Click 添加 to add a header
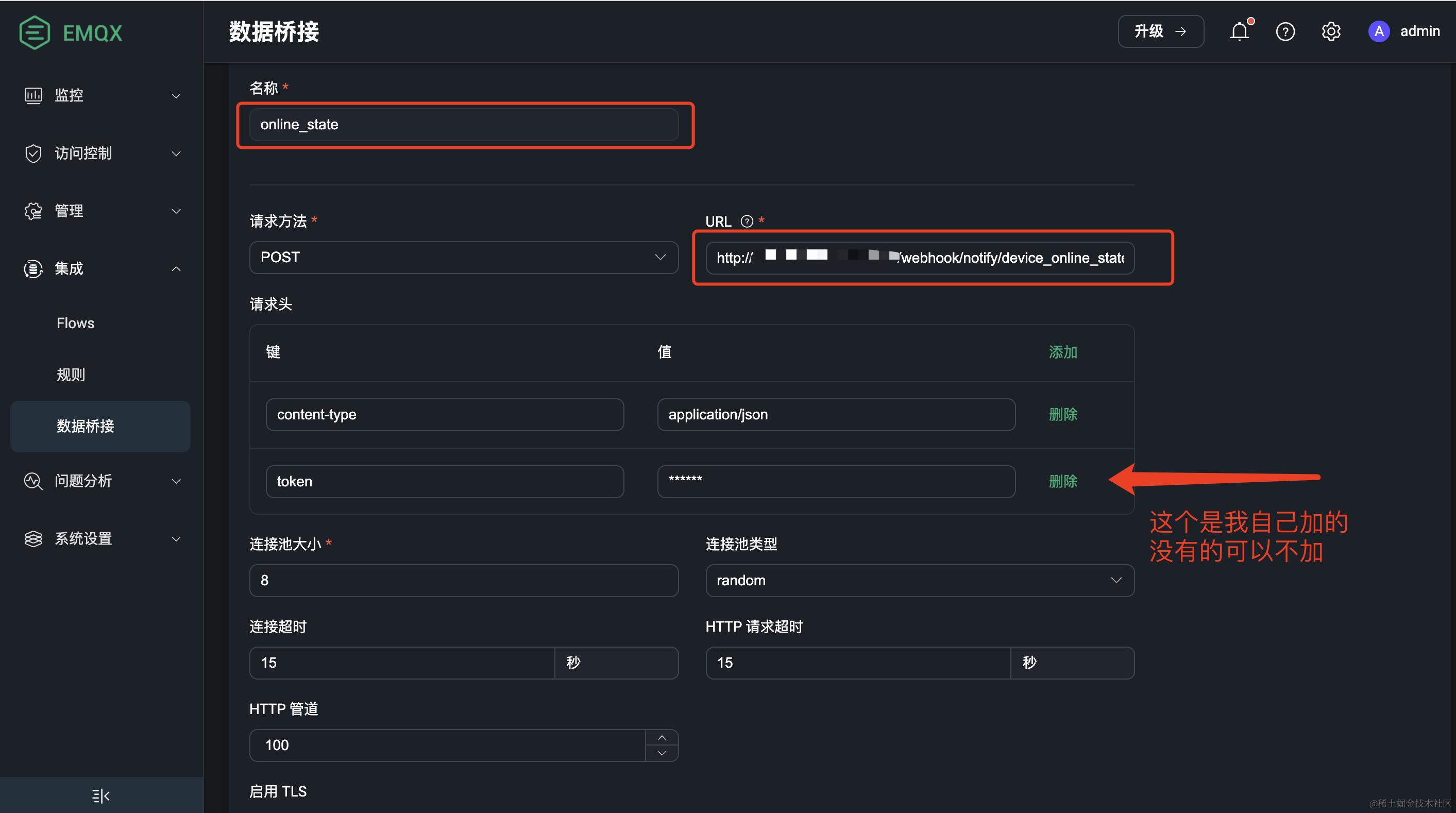 pyautogui.click(x=1062, y=352)
